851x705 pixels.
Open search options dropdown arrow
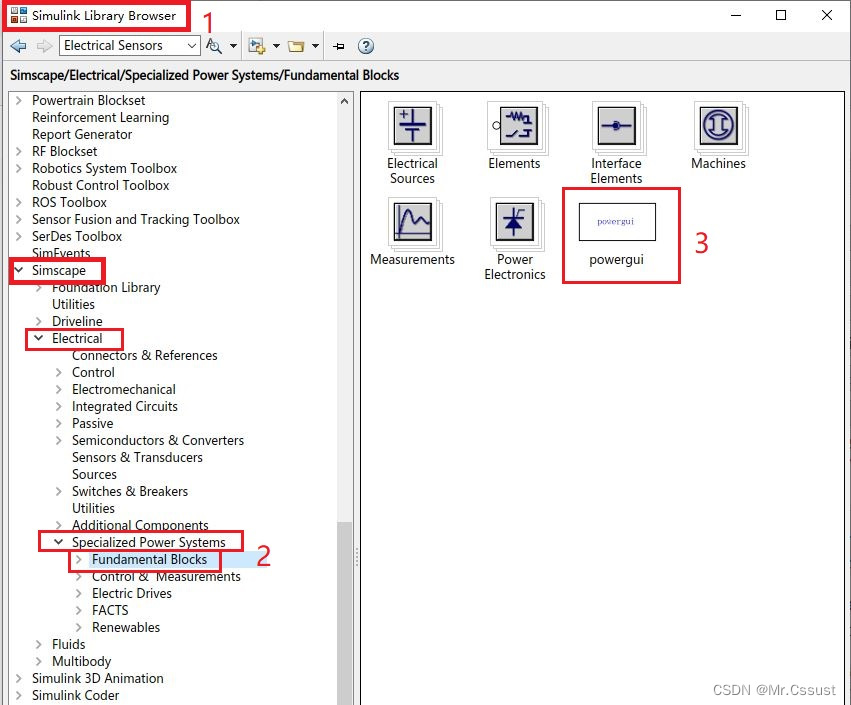point(233,46)
